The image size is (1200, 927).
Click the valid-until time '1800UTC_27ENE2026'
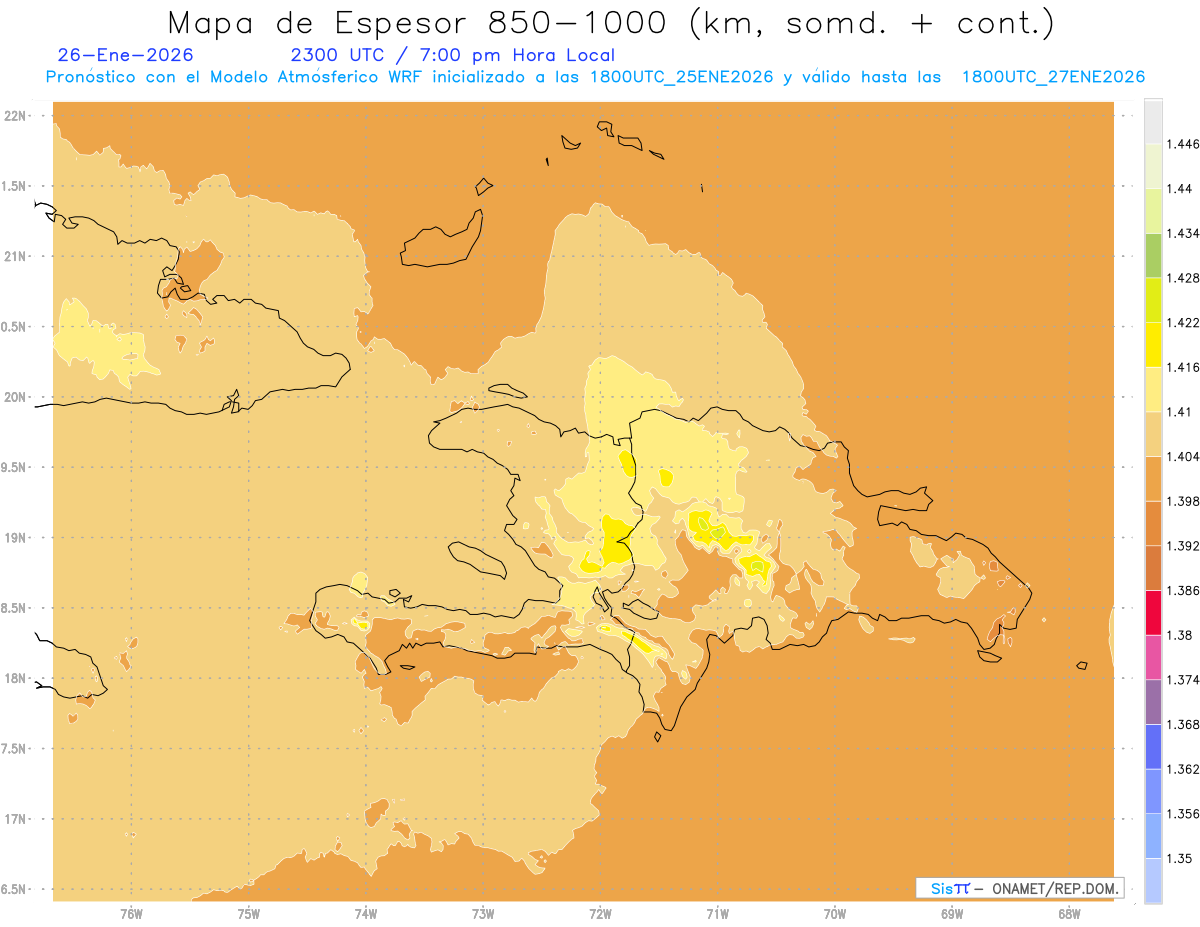point(1053,77)
